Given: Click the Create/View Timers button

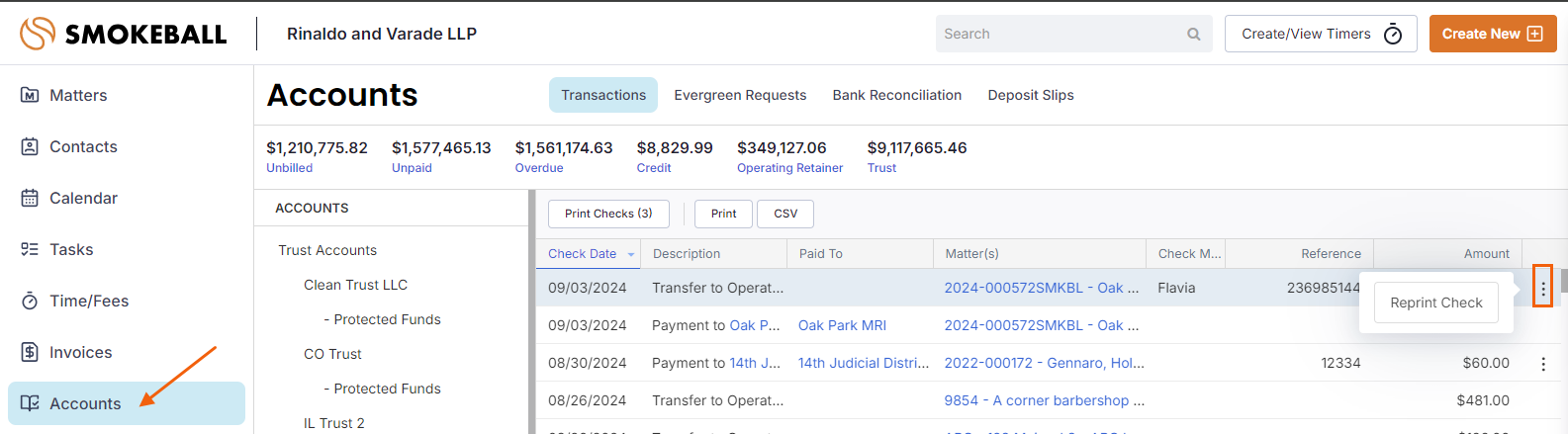Looking at the screenshot, I should pos(1321,34).
